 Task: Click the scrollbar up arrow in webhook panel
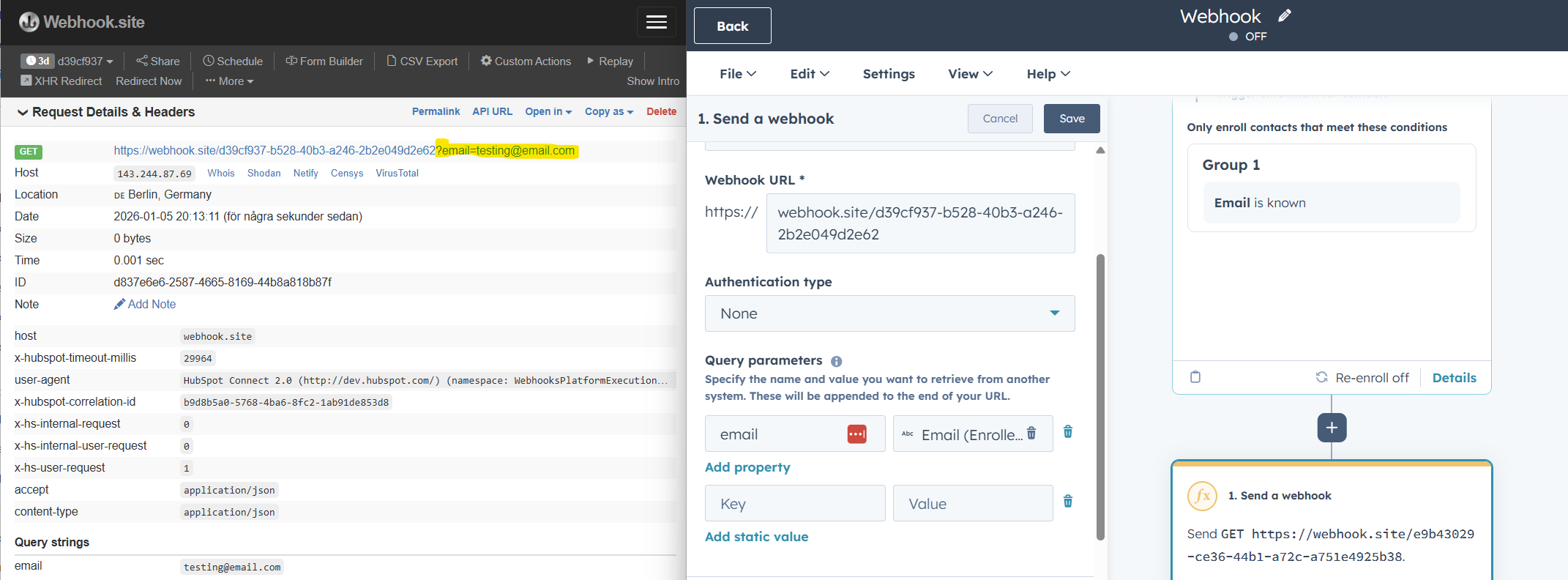pyautogui.click(x=1100, y=150)
